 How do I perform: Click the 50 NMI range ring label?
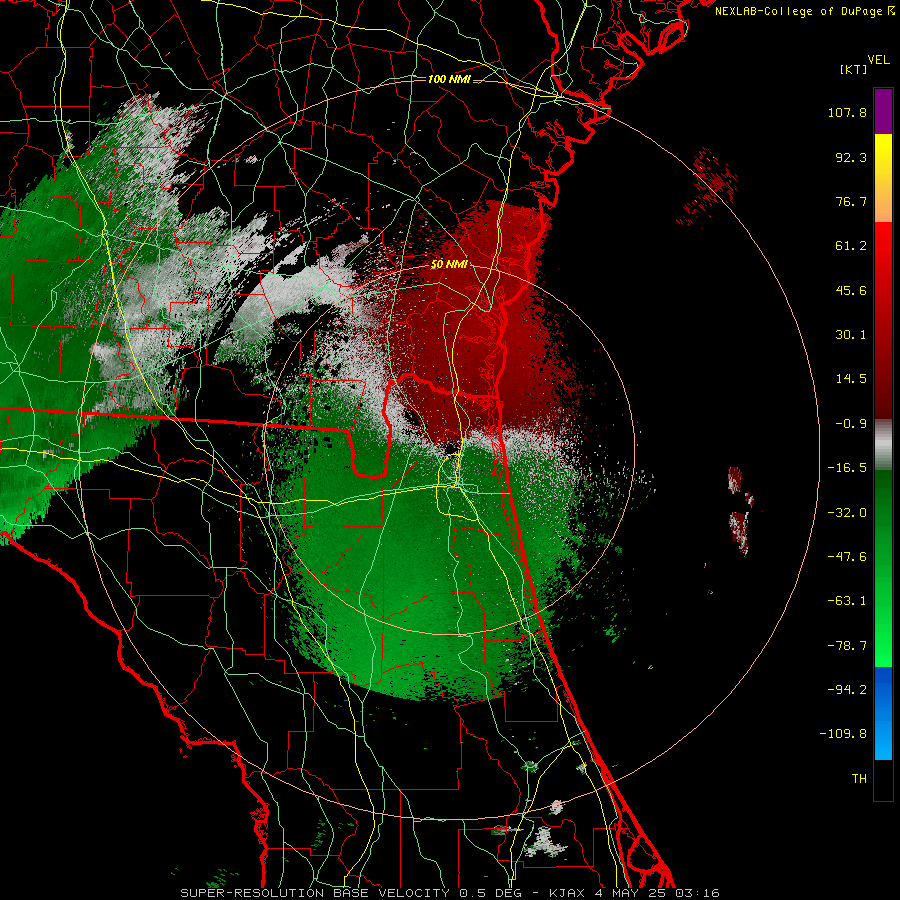tap(449, 265)
